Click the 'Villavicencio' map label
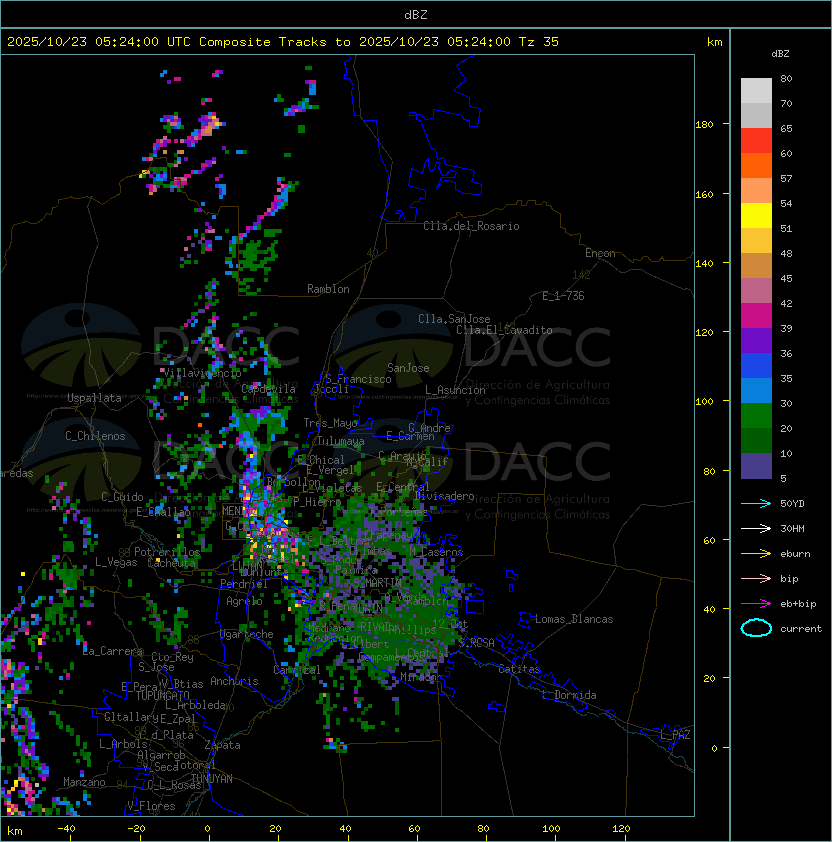The width and height of the screenshot is (832, 842). (202, 373)
